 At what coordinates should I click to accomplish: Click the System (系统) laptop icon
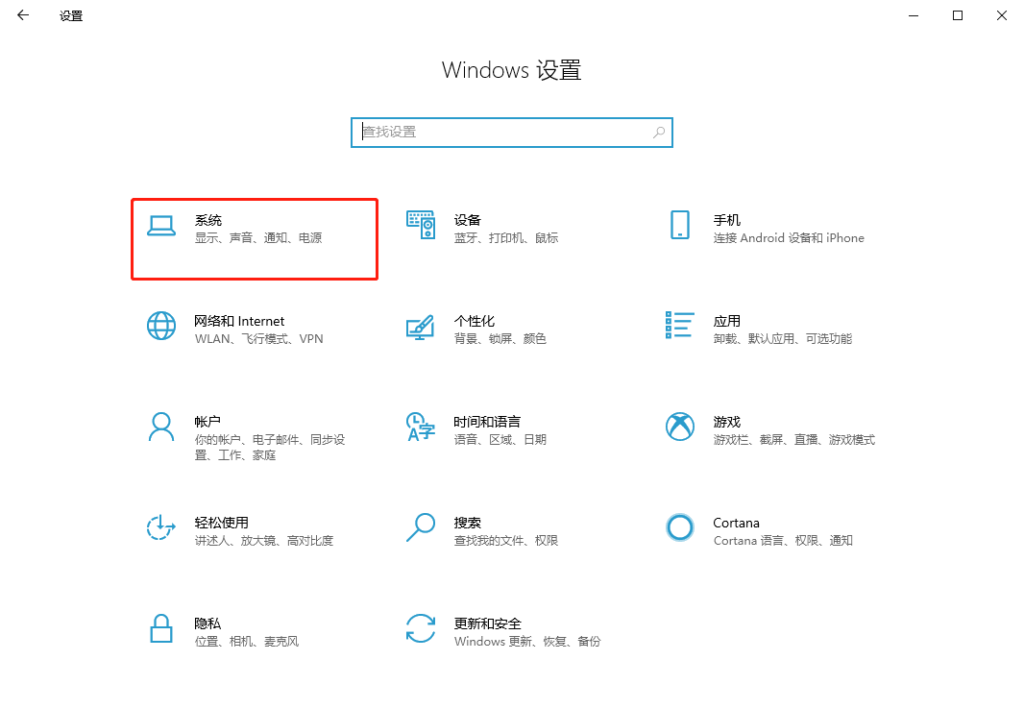pos(161,226)
